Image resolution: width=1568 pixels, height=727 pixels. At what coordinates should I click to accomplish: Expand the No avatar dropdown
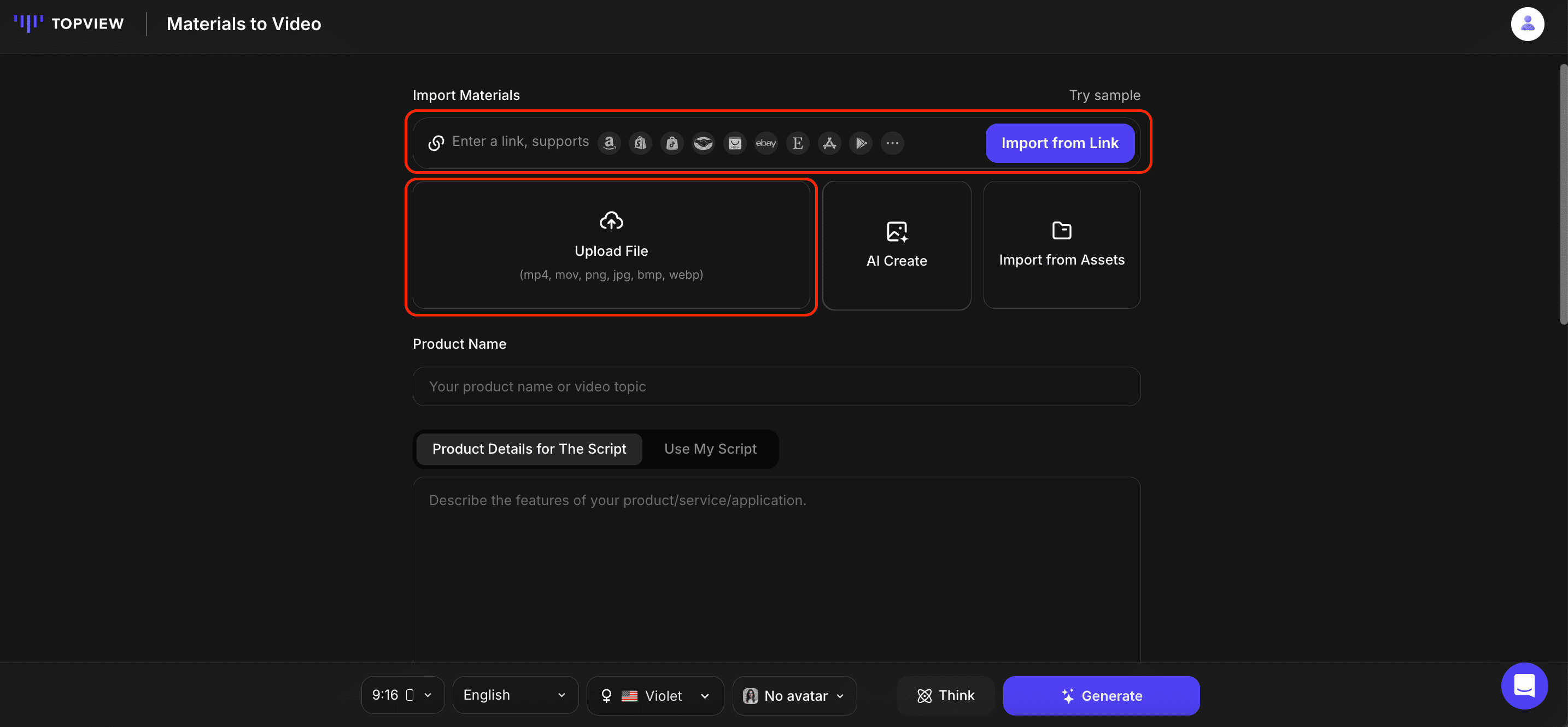[794, 695]
